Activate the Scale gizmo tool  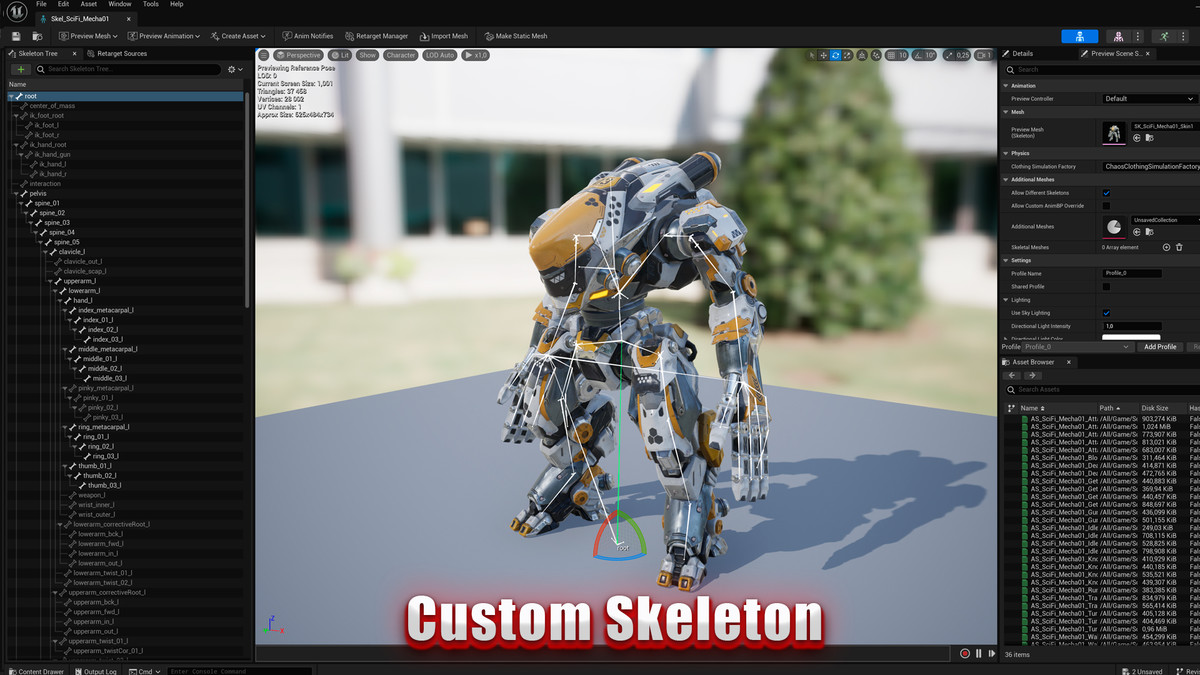pyautogui.click(x=848, y=55)
